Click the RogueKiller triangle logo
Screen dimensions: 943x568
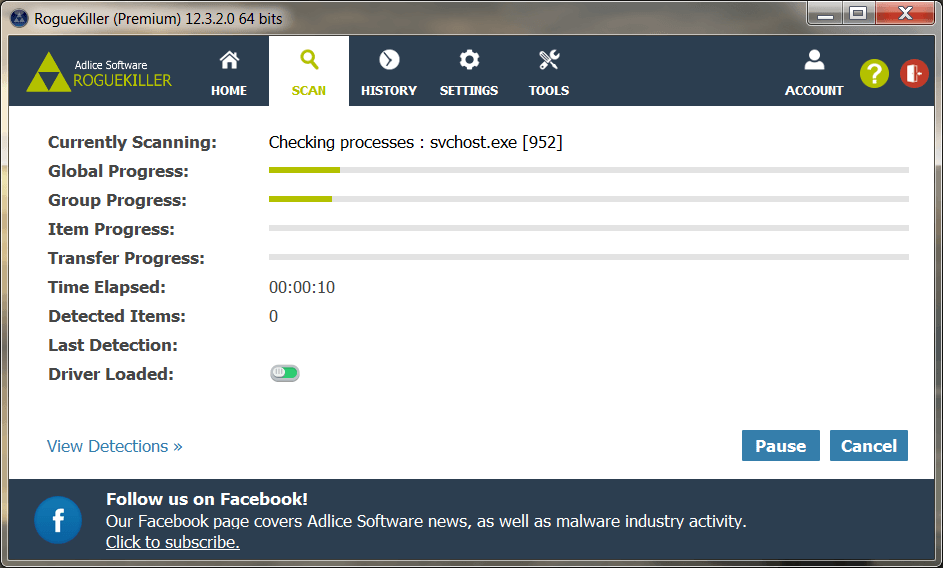[x=47, y=73]
